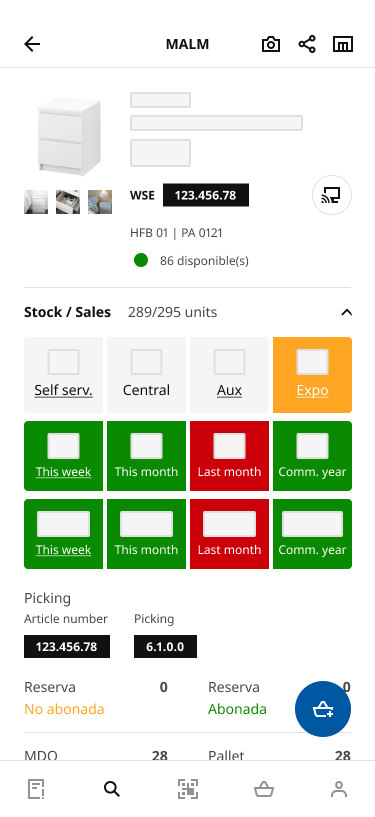This screenshot has width=375, height=817.
Task: Tap the blue add-to-basket floating button
Action: point(323,709)
